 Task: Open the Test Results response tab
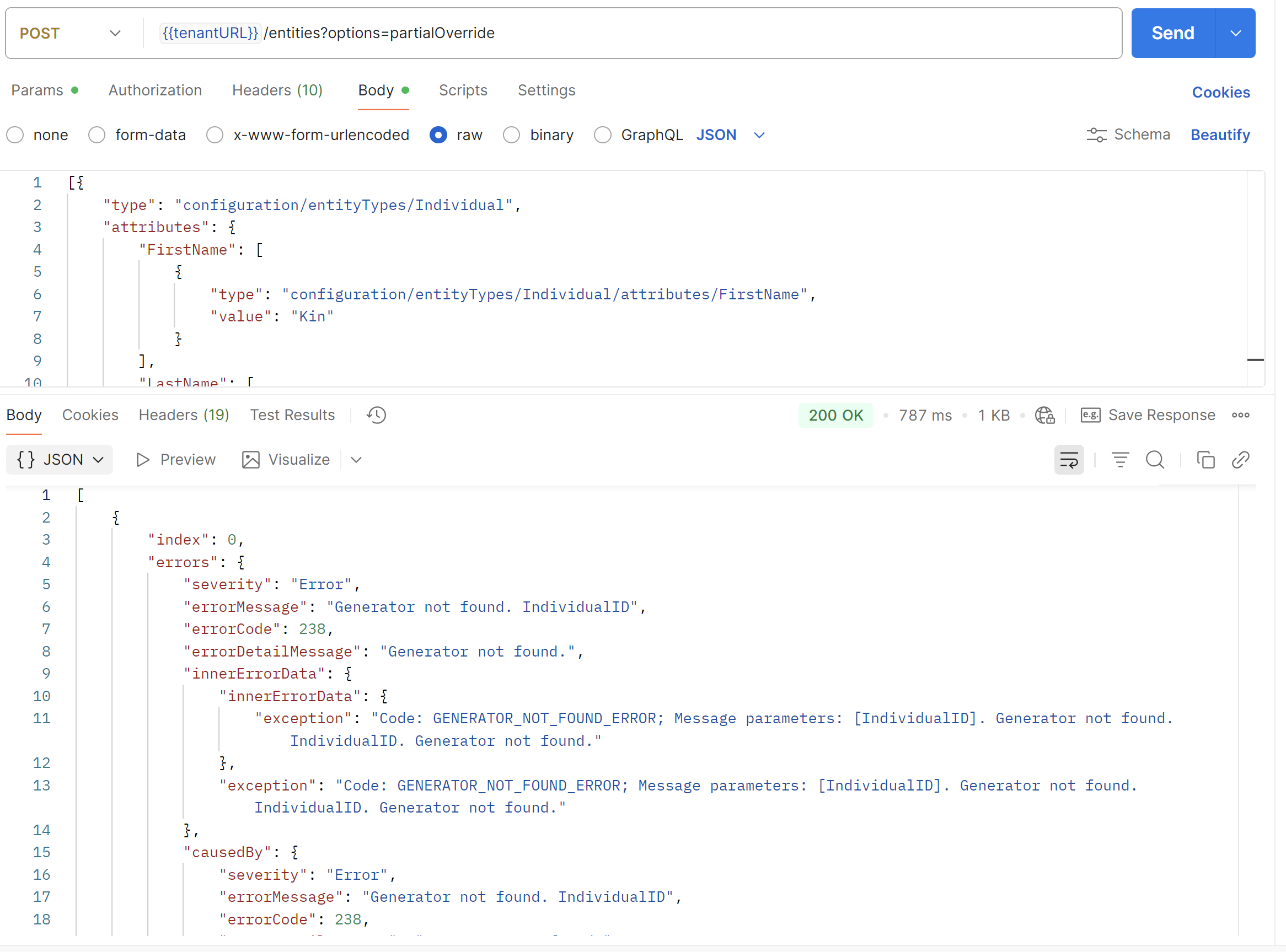point(292,415)
